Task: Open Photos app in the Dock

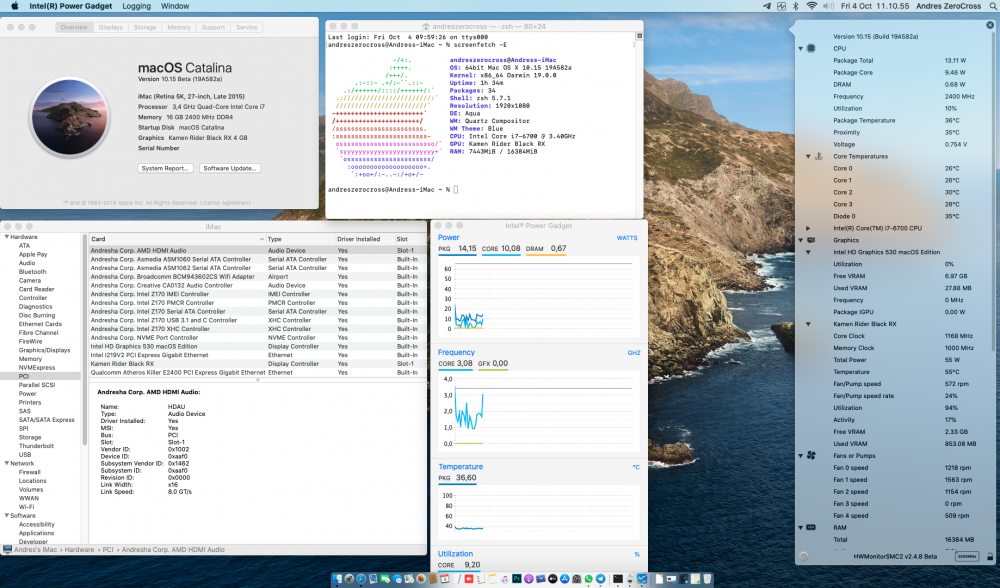Action: (x=421, y=578)
